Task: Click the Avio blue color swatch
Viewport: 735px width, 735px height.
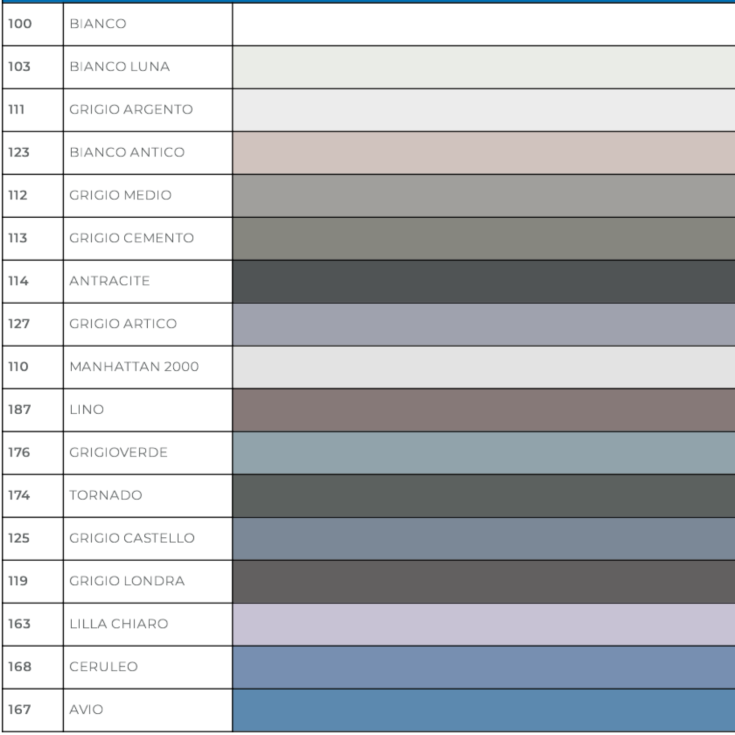Action: 483,710
